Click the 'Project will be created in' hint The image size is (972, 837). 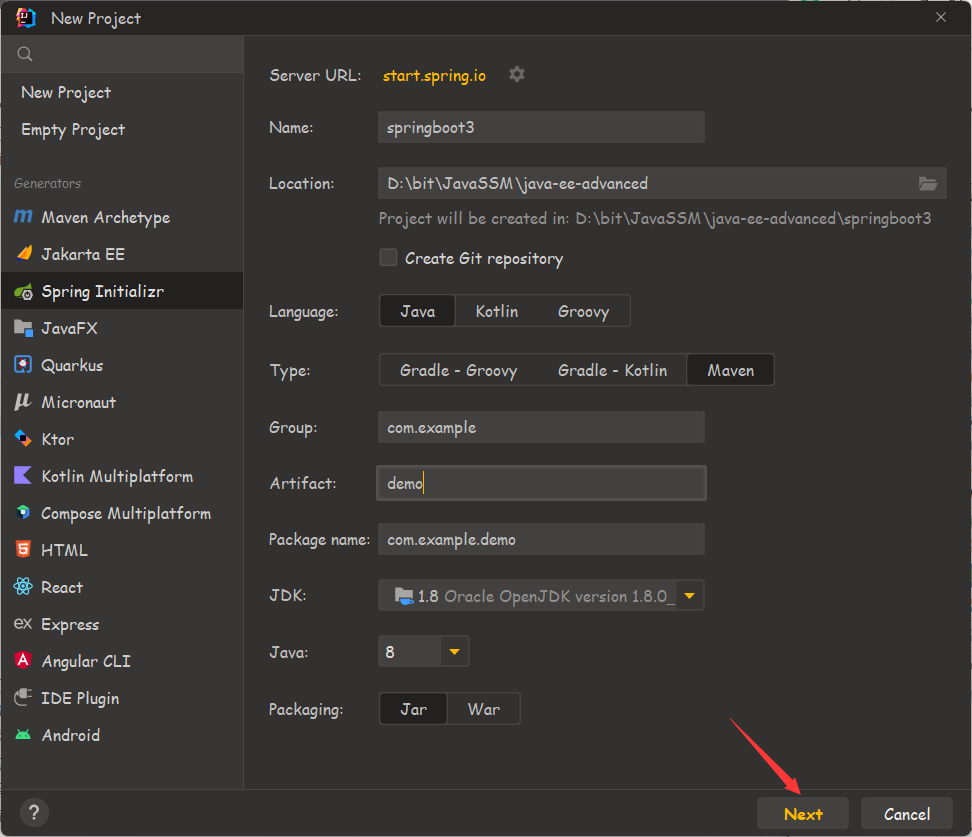coord(655,218)
